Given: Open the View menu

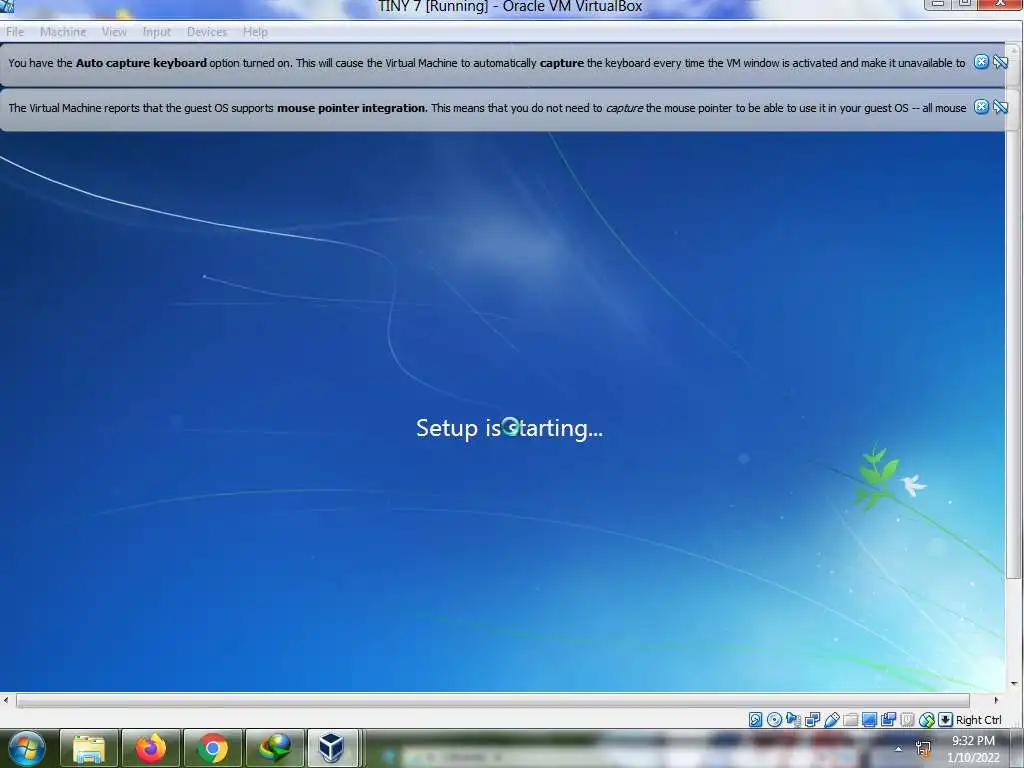Looking at the screenshot, I should [x=114, y=31].
